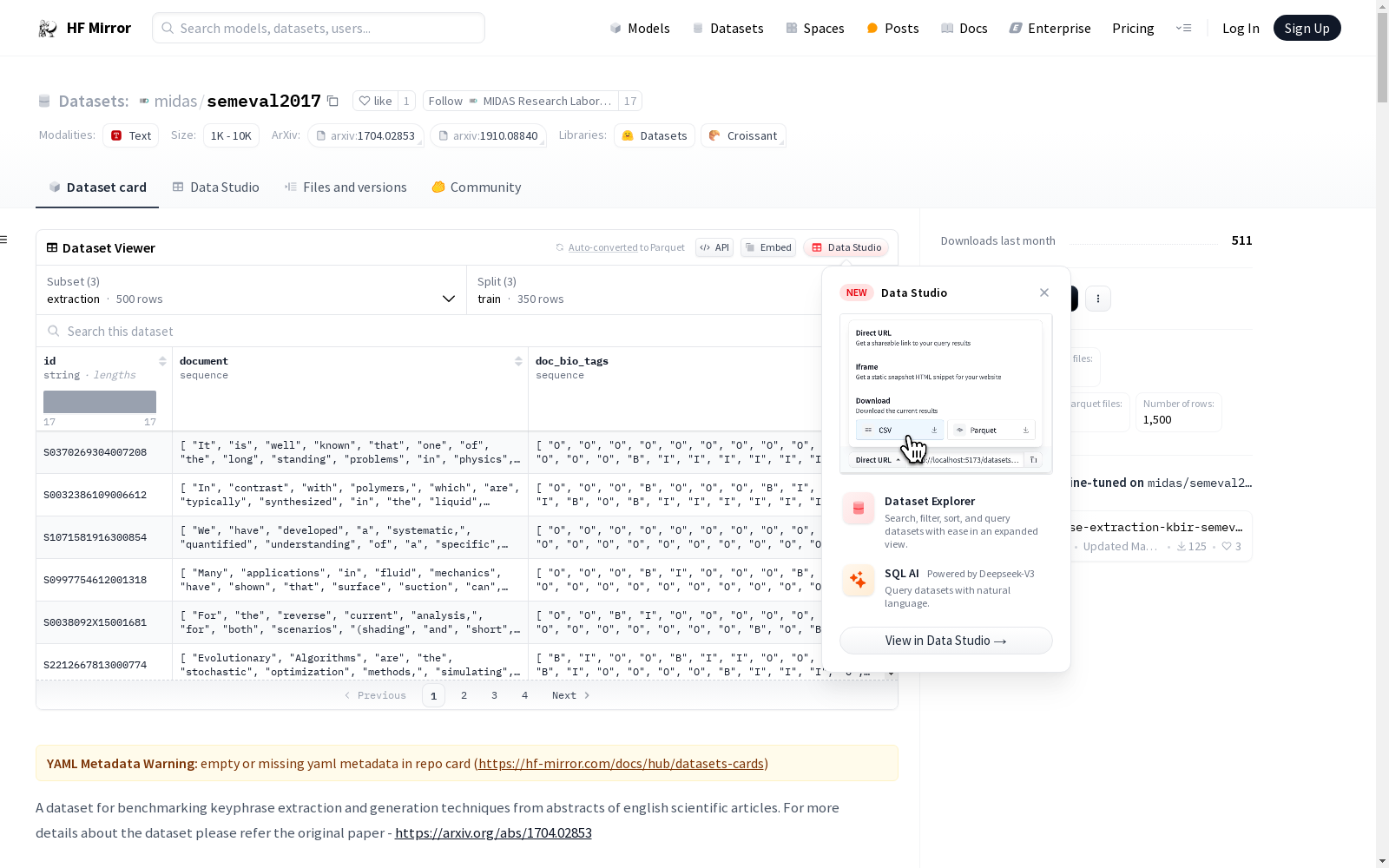Click the like count 1
The height and width of the screenshot is (868, 1389).
[x=406, y=101]
